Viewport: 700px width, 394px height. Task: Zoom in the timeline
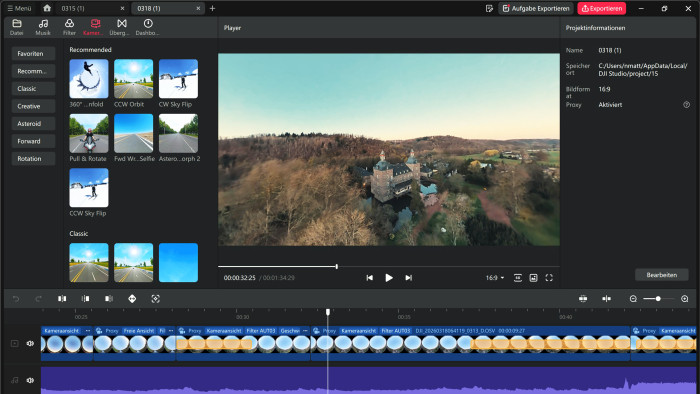point(685,299)
